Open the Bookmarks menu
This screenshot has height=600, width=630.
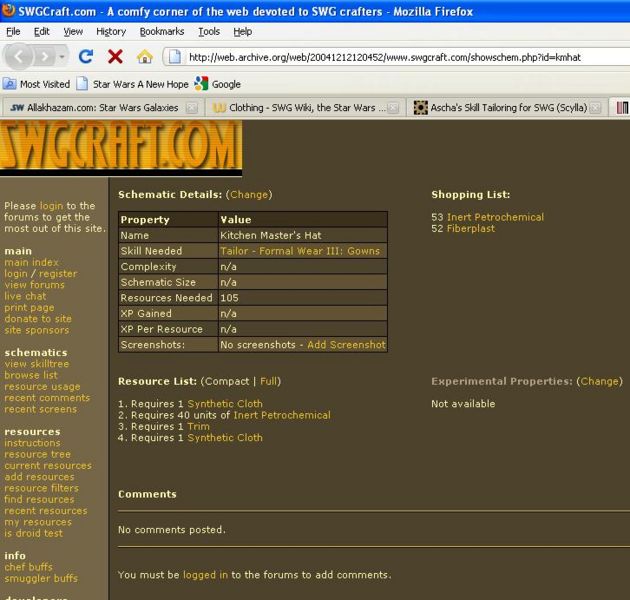pyautogui.click(x=161, y=31)
